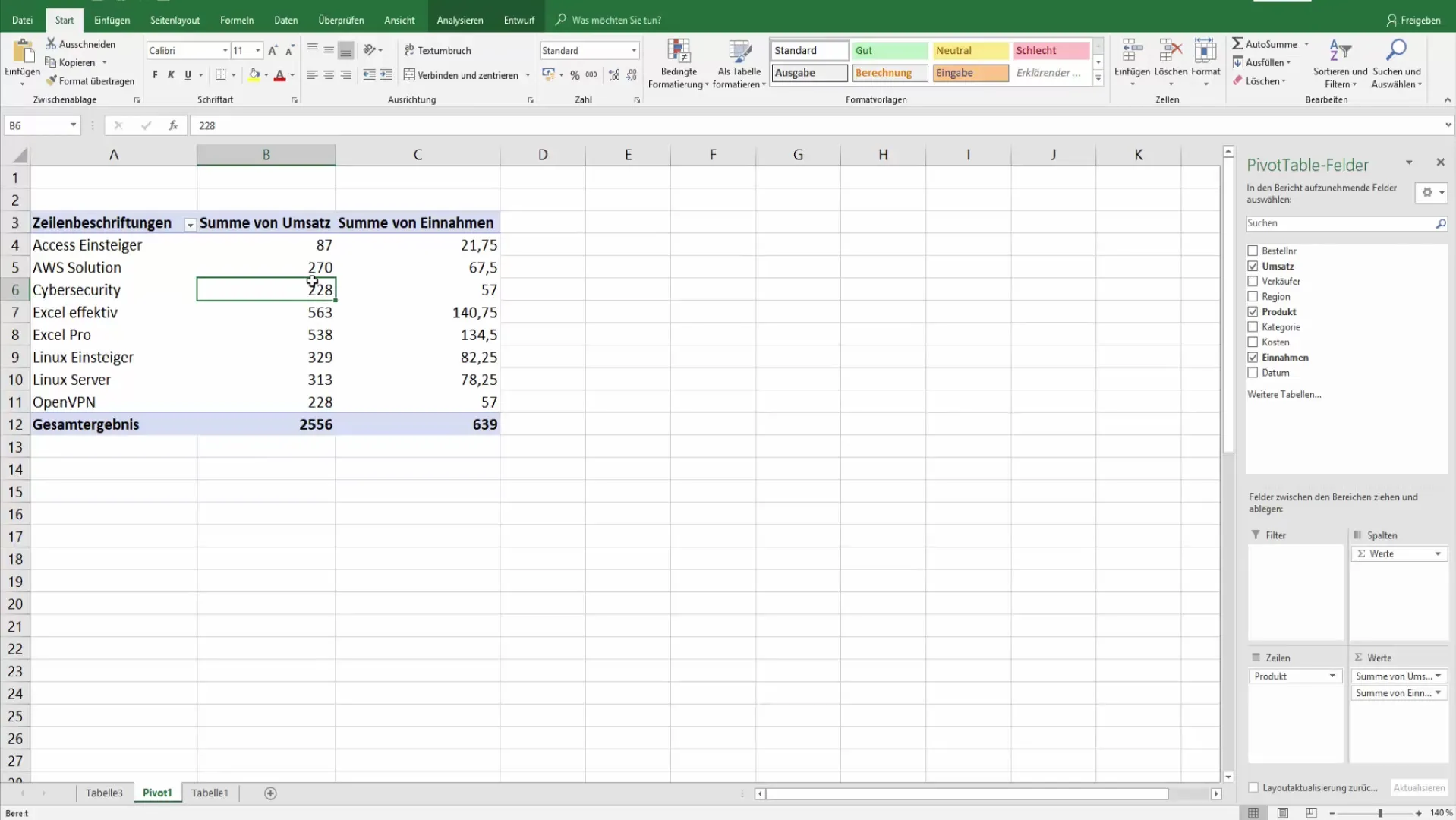Open Produkt field dropdown in Zeilen
The image size is (1456, 820).
coord(1332,676)
